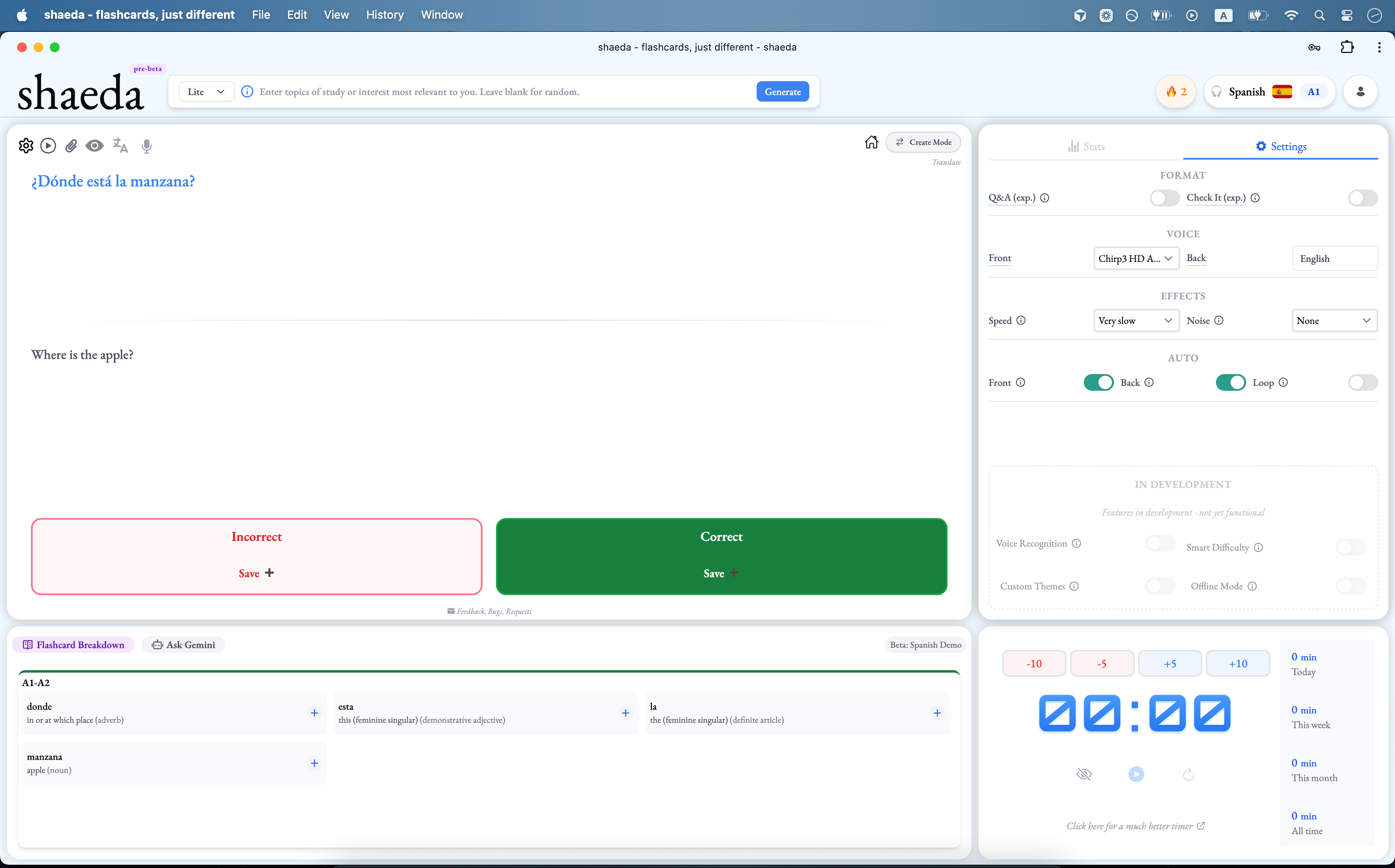Click the gear settings icon above flashcard
Image resolution: width=1395 pixels, height=868 pixels.
[26, 146]
